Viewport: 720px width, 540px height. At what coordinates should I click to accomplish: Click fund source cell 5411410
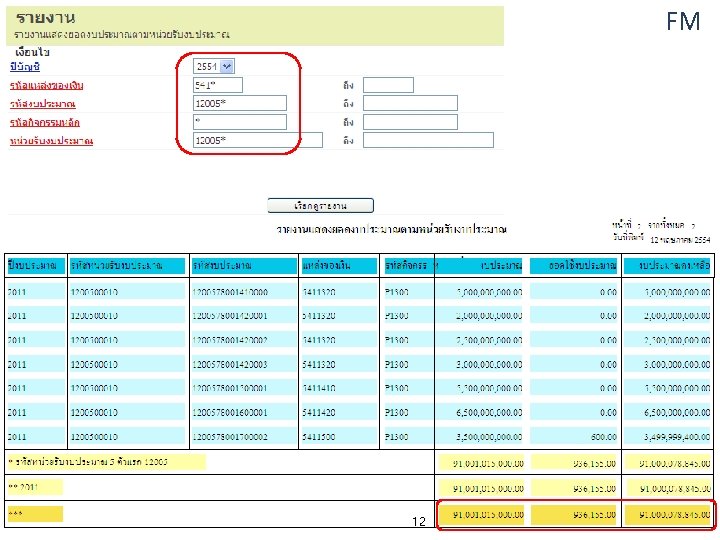tap(319, 388)
